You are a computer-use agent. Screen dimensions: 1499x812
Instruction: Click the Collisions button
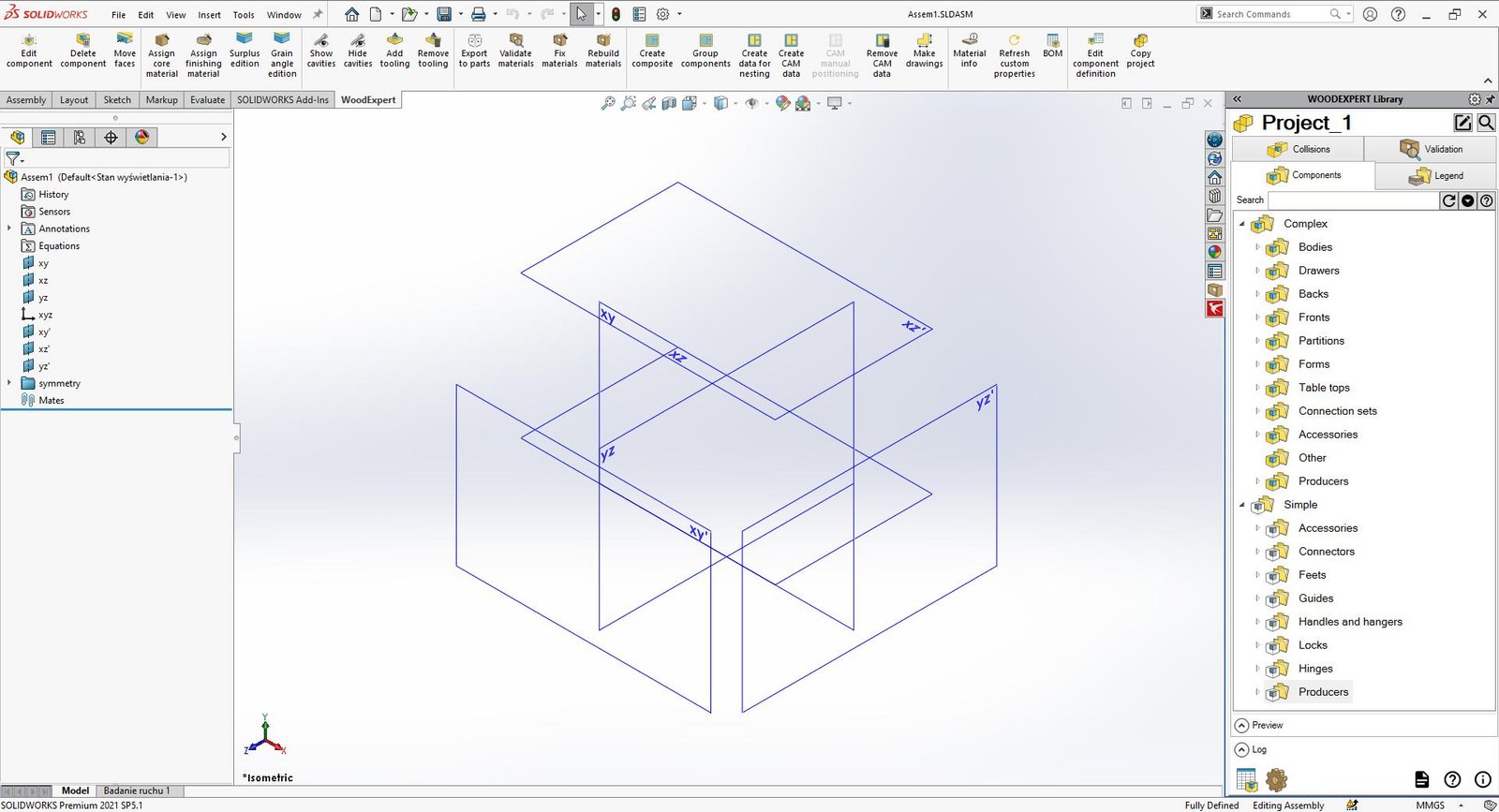1298,149
